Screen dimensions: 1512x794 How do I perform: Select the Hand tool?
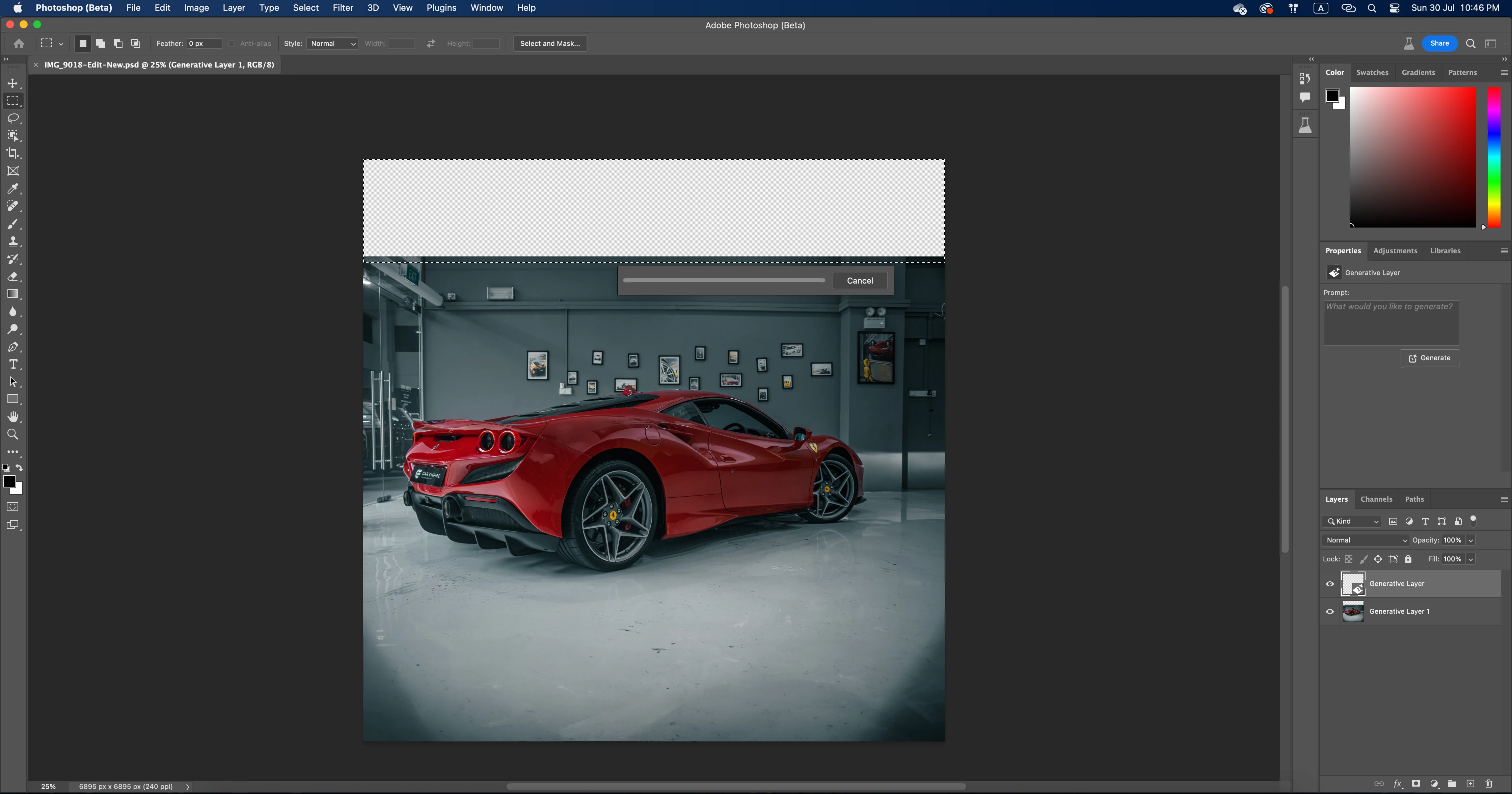13,417
